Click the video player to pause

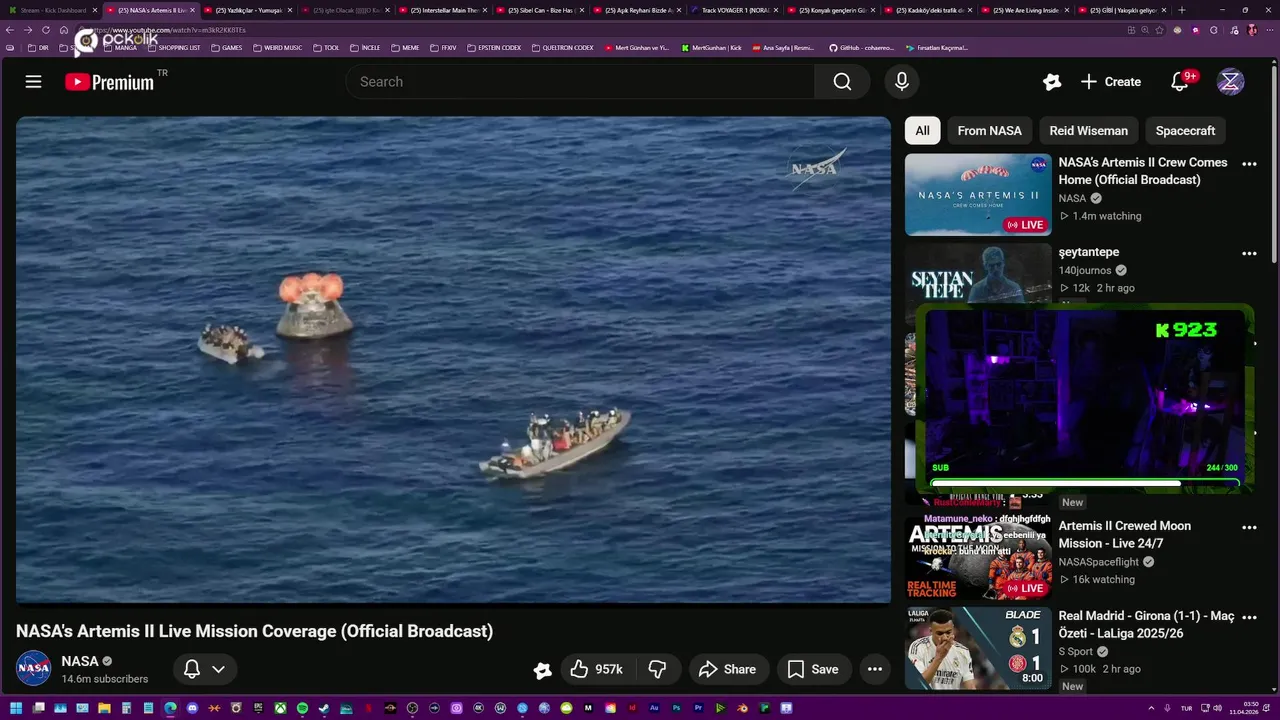(453, 360)
